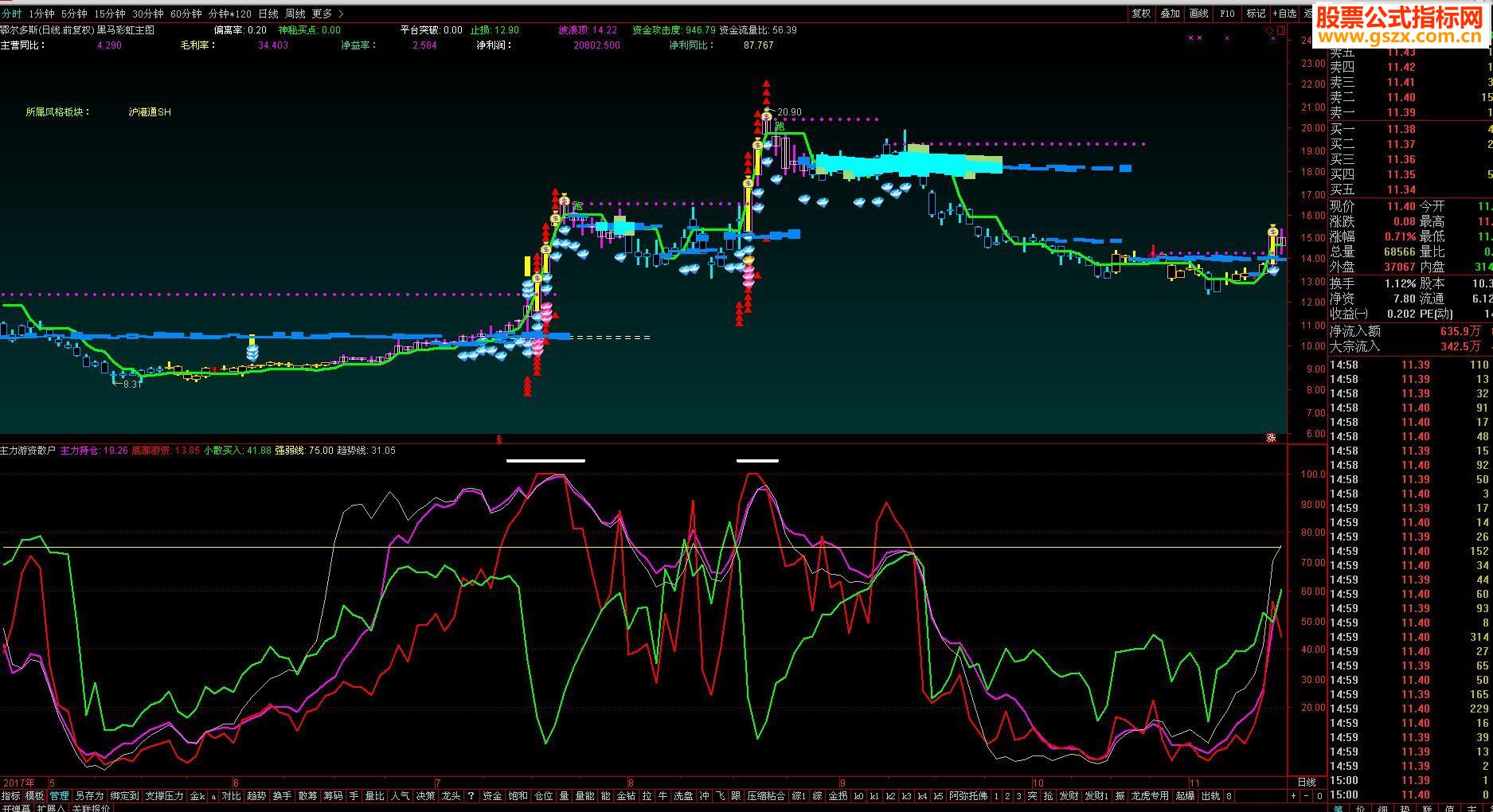Image resolution: width=1493 pixels, height=812 pixels.
Task: Select 决策 indicator
Action: (425, 796)
